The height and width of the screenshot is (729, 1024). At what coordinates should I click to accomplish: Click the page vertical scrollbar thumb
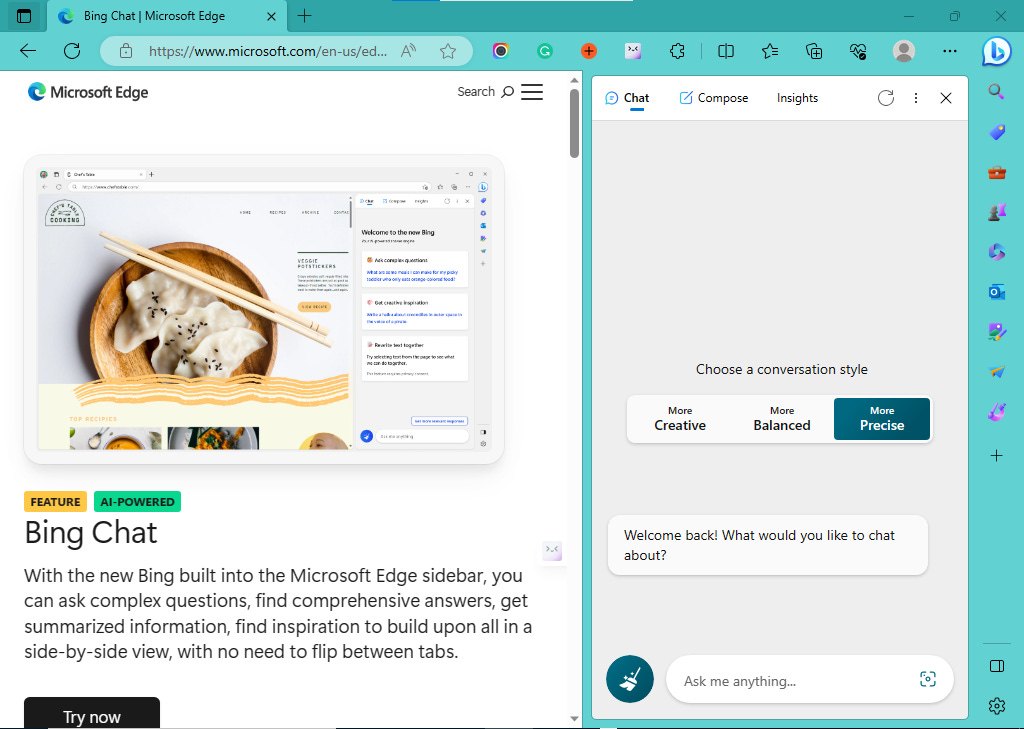coord(574,123)
